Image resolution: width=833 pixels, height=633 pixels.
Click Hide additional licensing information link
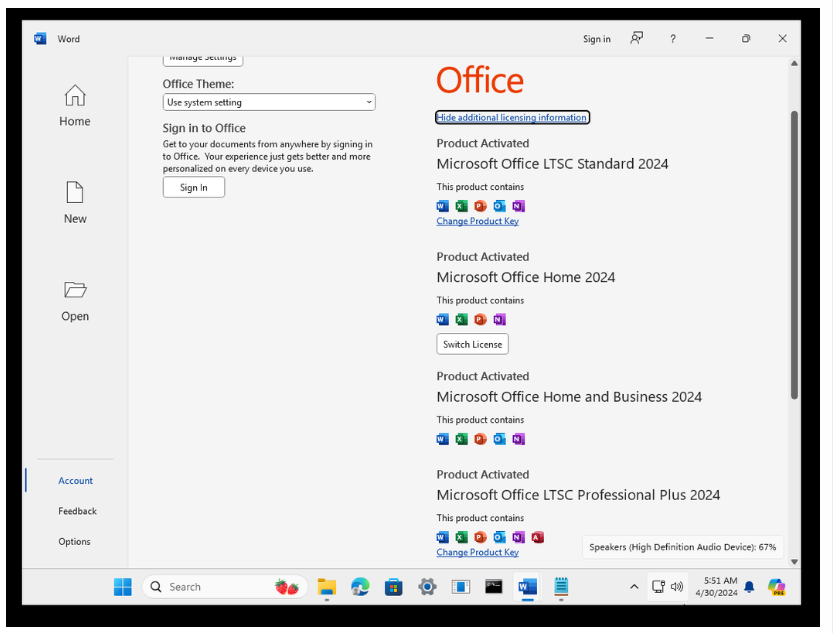tap(512, 117)
